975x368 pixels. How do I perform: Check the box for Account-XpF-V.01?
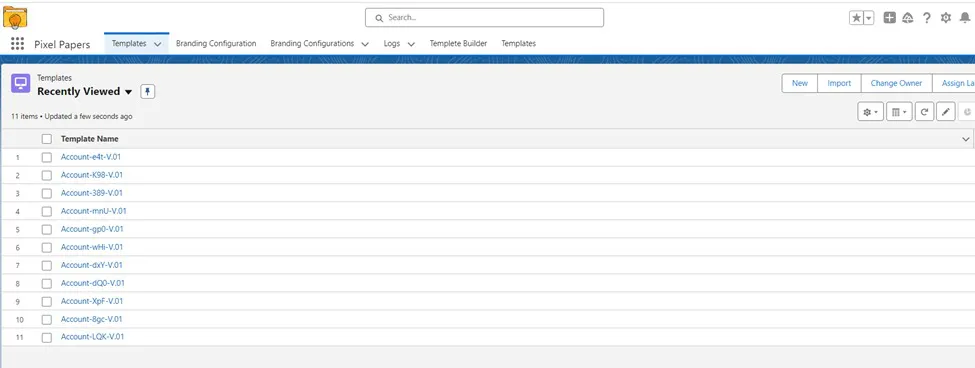(x=47, y=301)
